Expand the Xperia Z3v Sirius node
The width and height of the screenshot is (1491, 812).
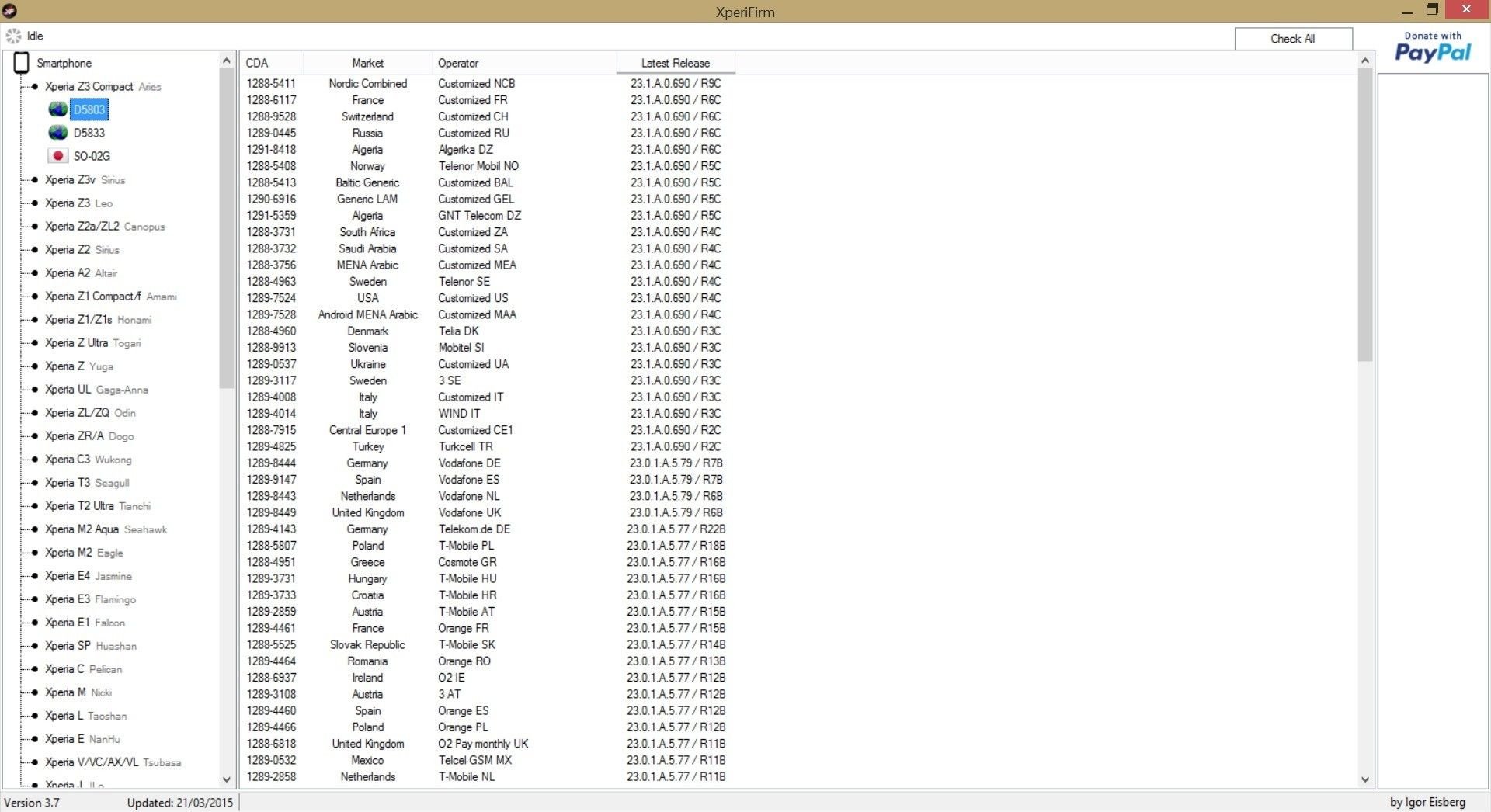click(x=34, y=179)
